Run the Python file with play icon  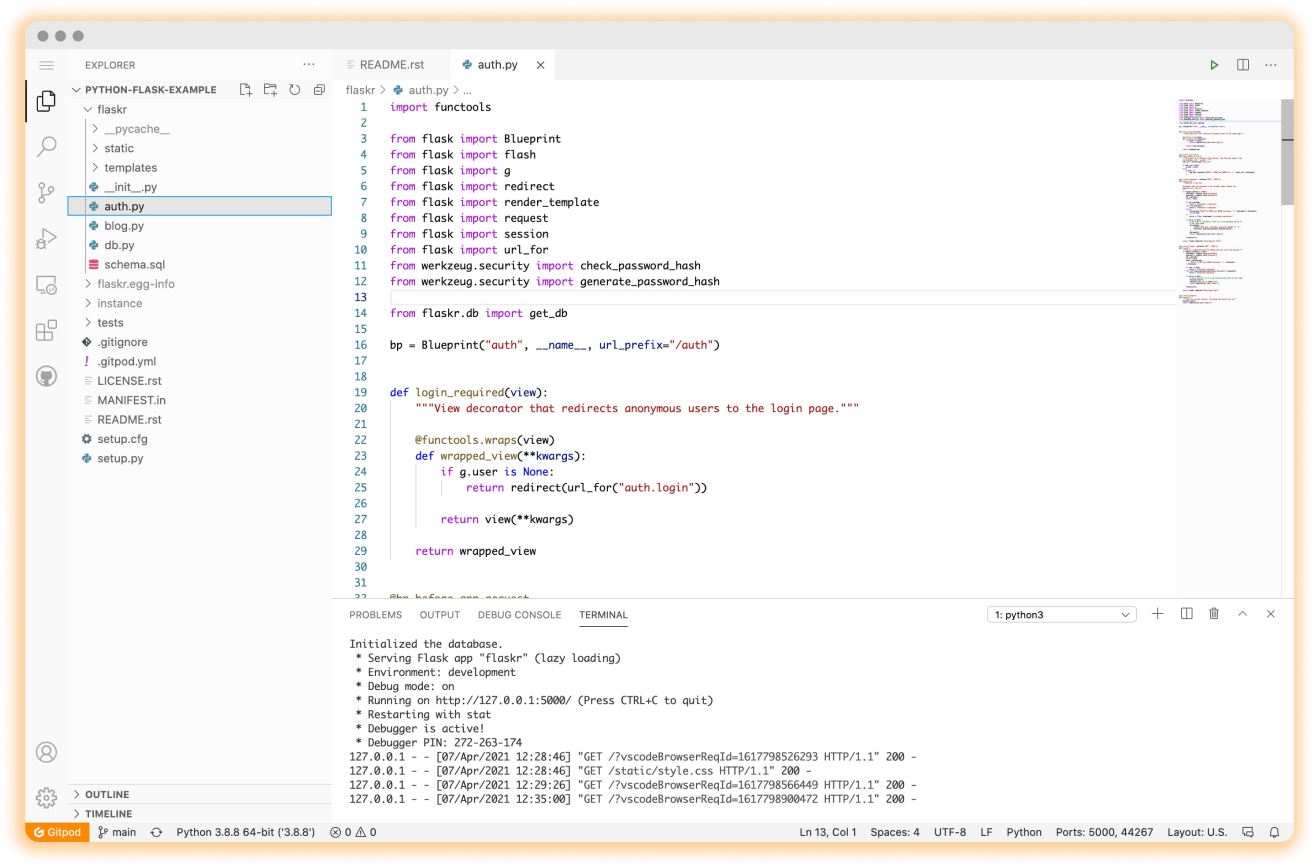[1214, 65]
